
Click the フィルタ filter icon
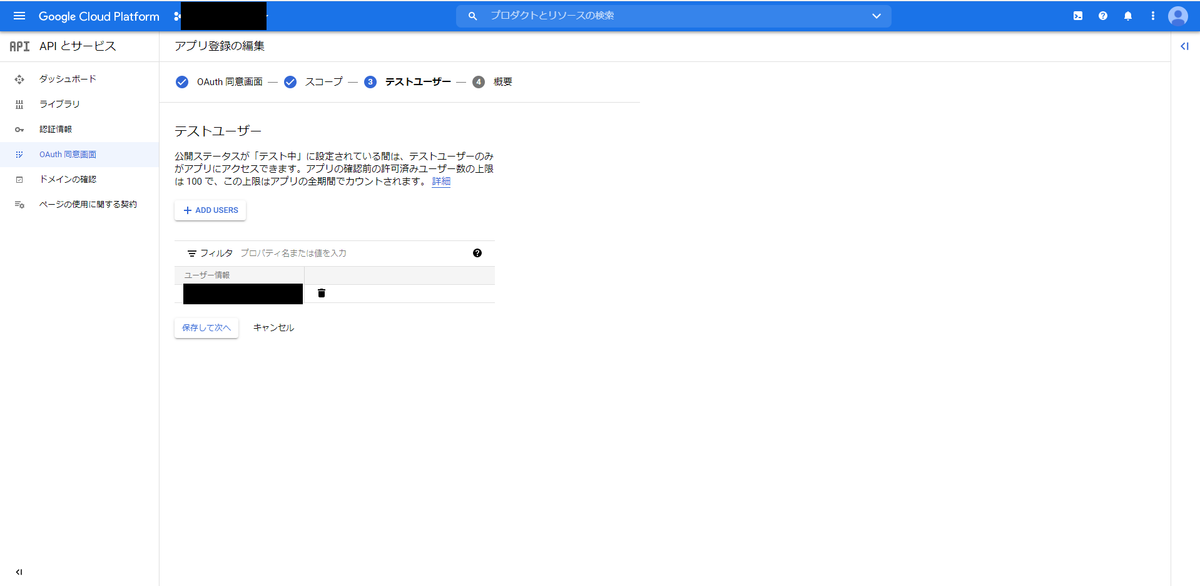click(x=192, y=254)
